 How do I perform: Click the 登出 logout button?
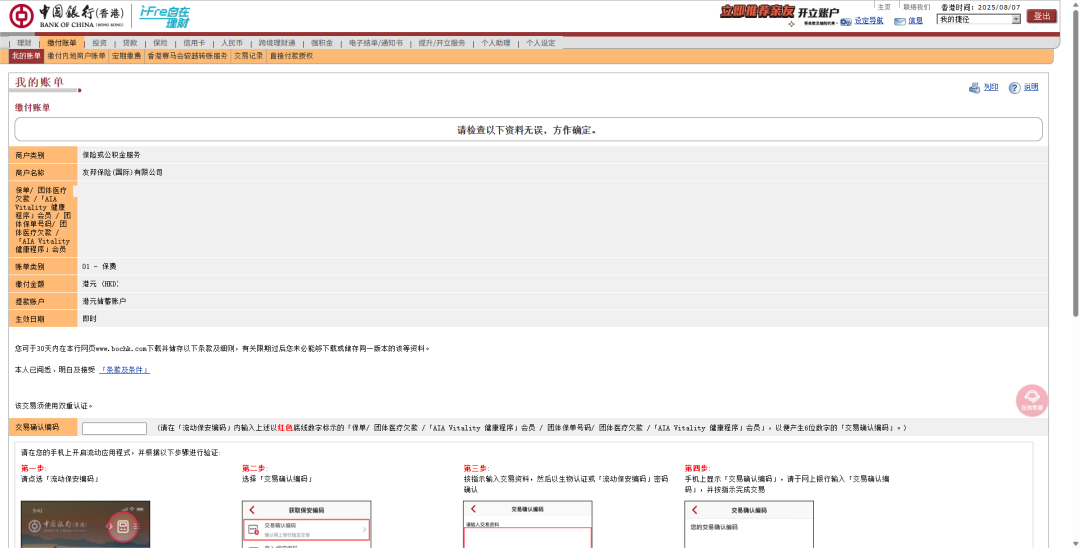pyautogui.click(x=1041, y=16)
